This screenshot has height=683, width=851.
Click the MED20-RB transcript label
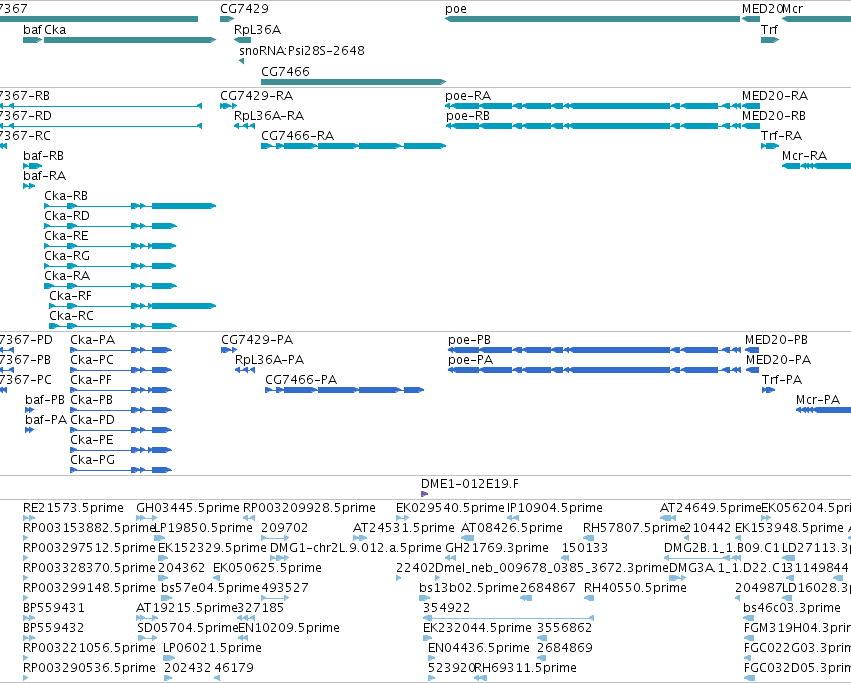coord(774,116)
